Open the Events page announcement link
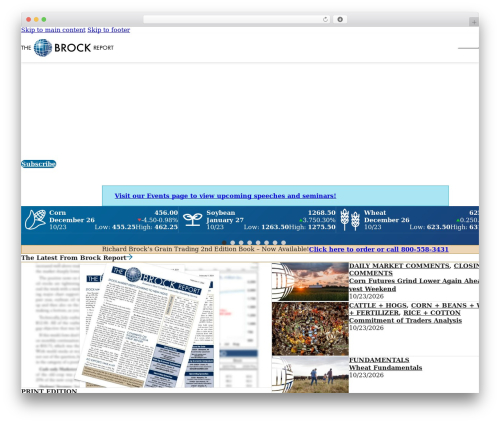500x423 pixels. pyautogui.click(x=225, y=196)
